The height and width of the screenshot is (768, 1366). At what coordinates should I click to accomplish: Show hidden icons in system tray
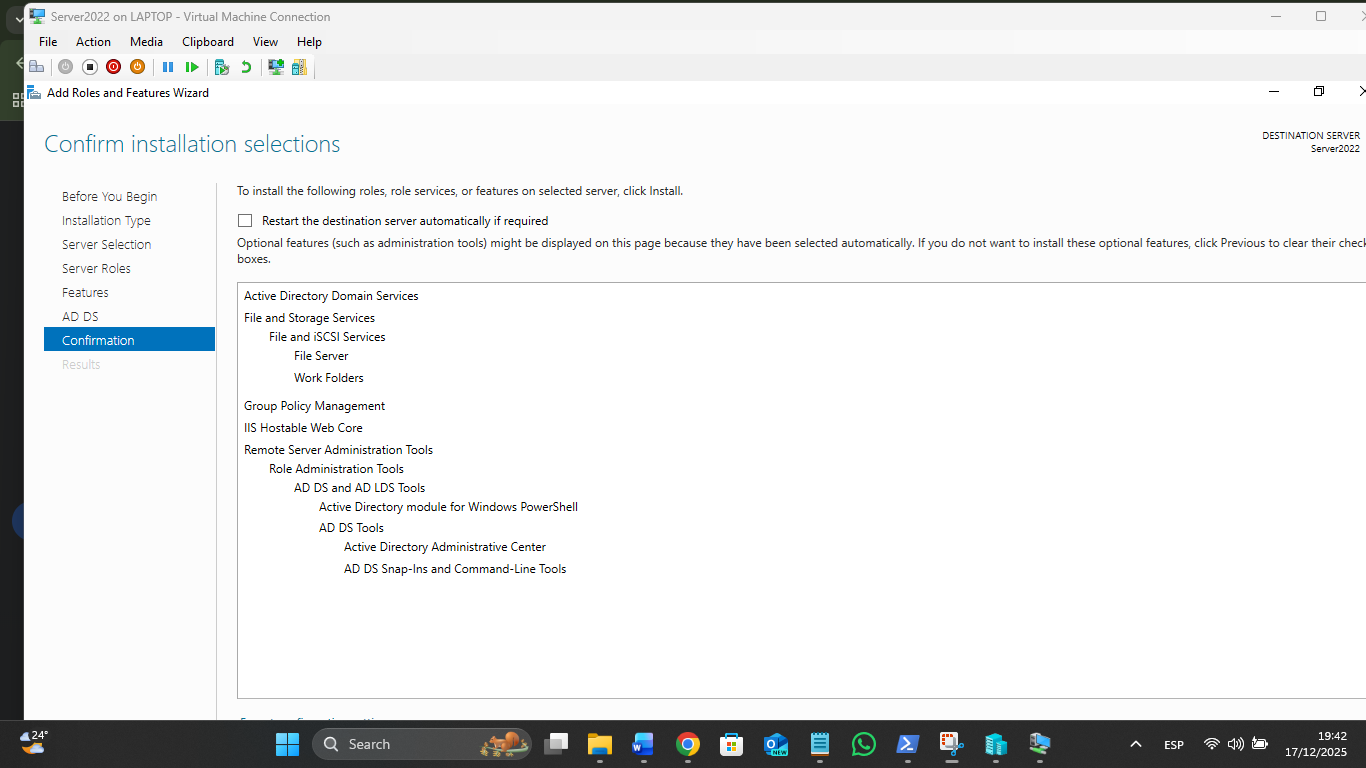coord(1135,745)
